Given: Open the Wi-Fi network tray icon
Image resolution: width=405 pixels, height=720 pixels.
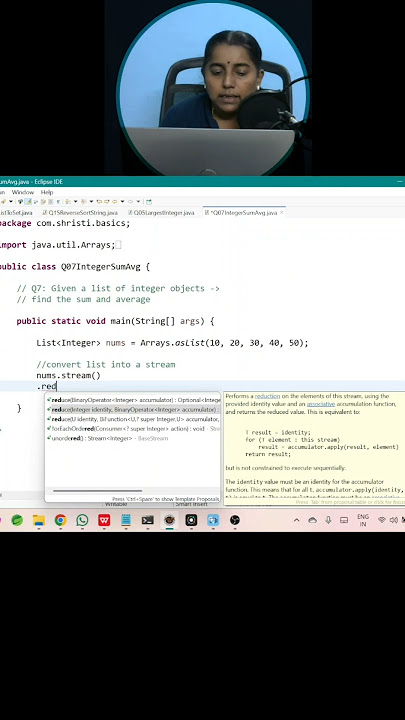Looking at the screenshot, I should [382, 520].
